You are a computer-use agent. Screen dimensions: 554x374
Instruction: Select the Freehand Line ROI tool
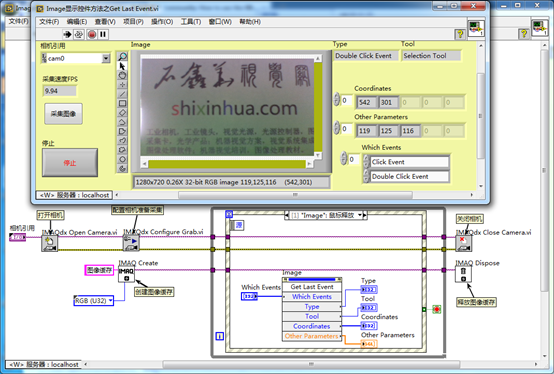coord(122,141)
